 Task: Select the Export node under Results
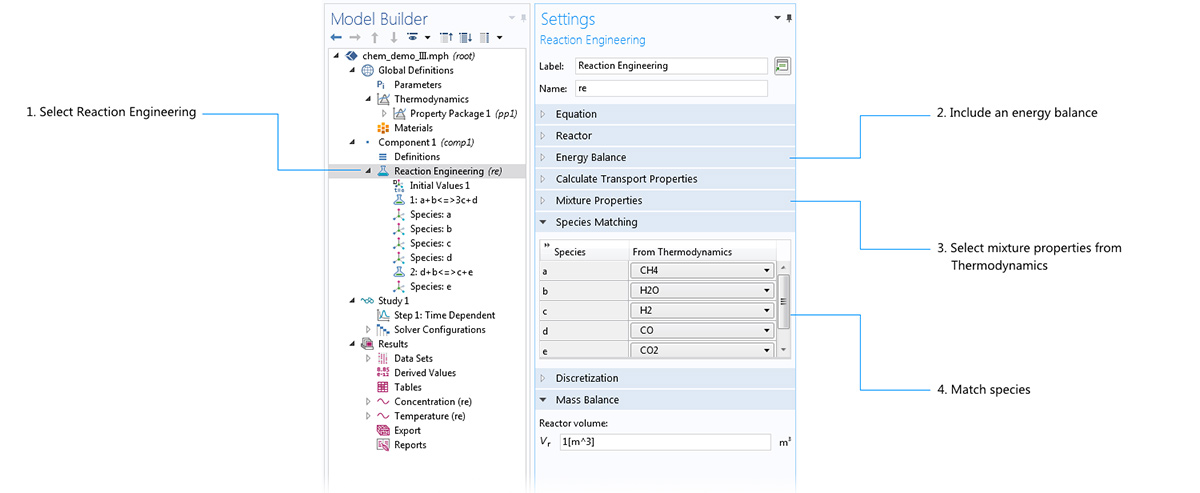tap(407, 431)
